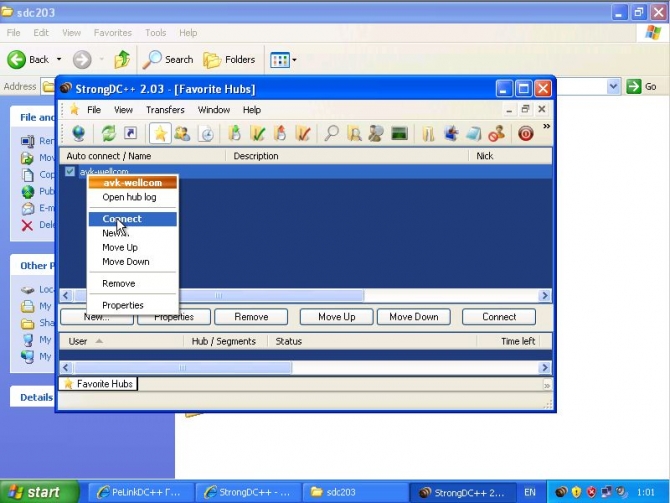Open Public Hubs globe icon

[x=79, y=134]
